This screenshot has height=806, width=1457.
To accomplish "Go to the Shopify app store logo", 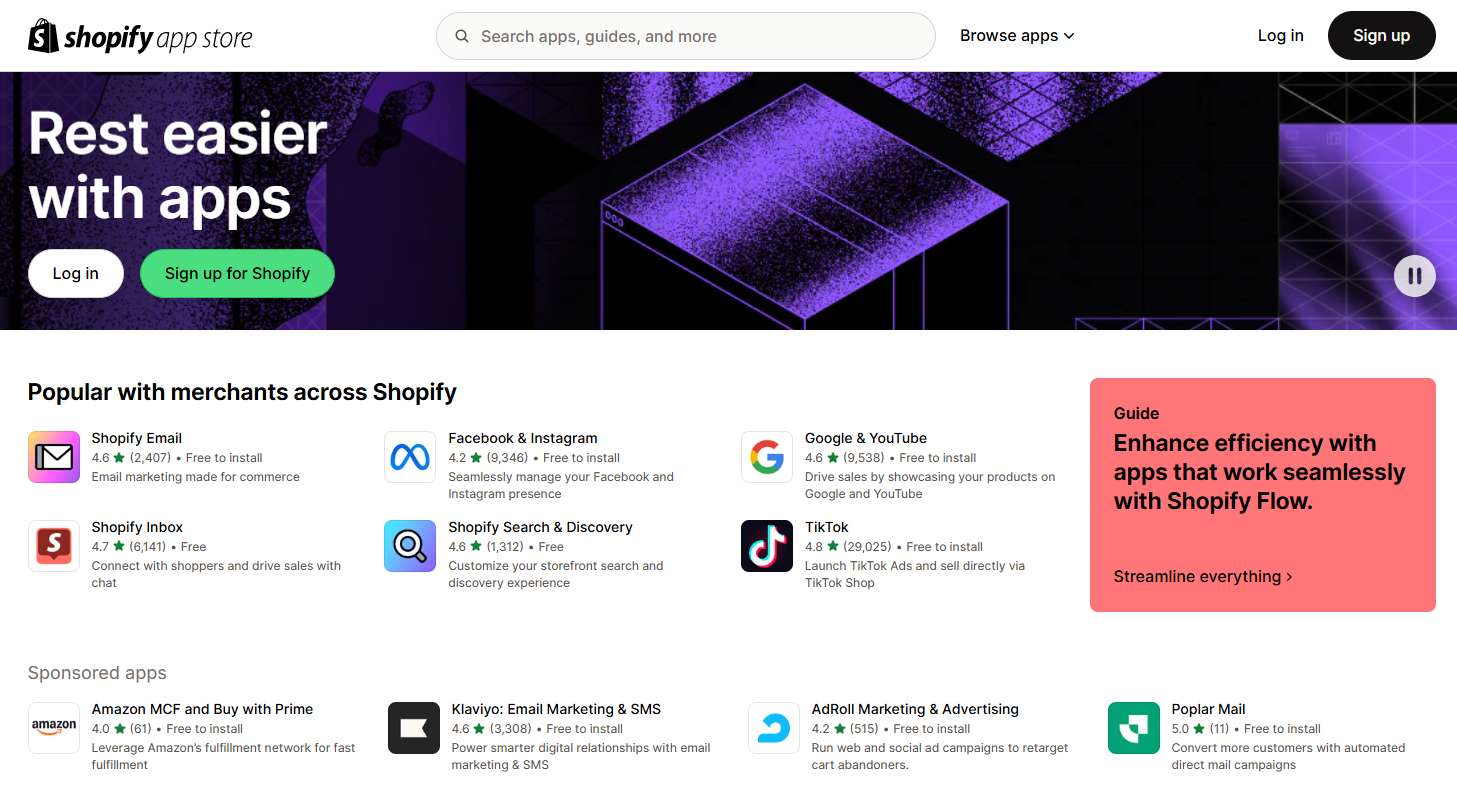I will pyautogui.click(x=140, y=37).
